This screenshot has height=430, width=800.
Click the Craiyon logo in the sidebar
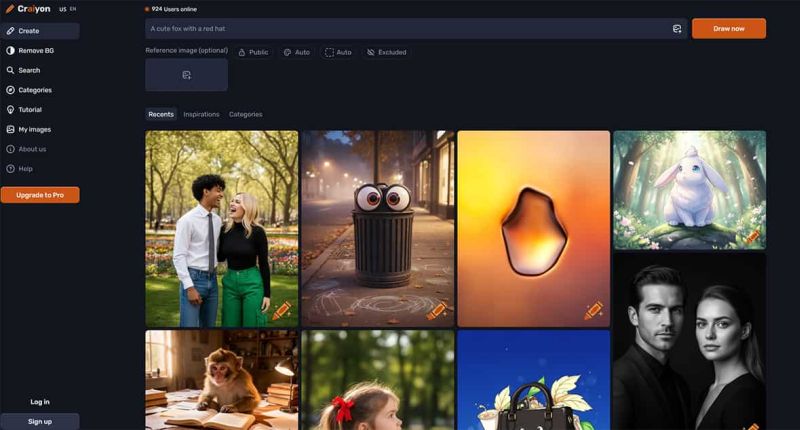(x=28, y=9)
